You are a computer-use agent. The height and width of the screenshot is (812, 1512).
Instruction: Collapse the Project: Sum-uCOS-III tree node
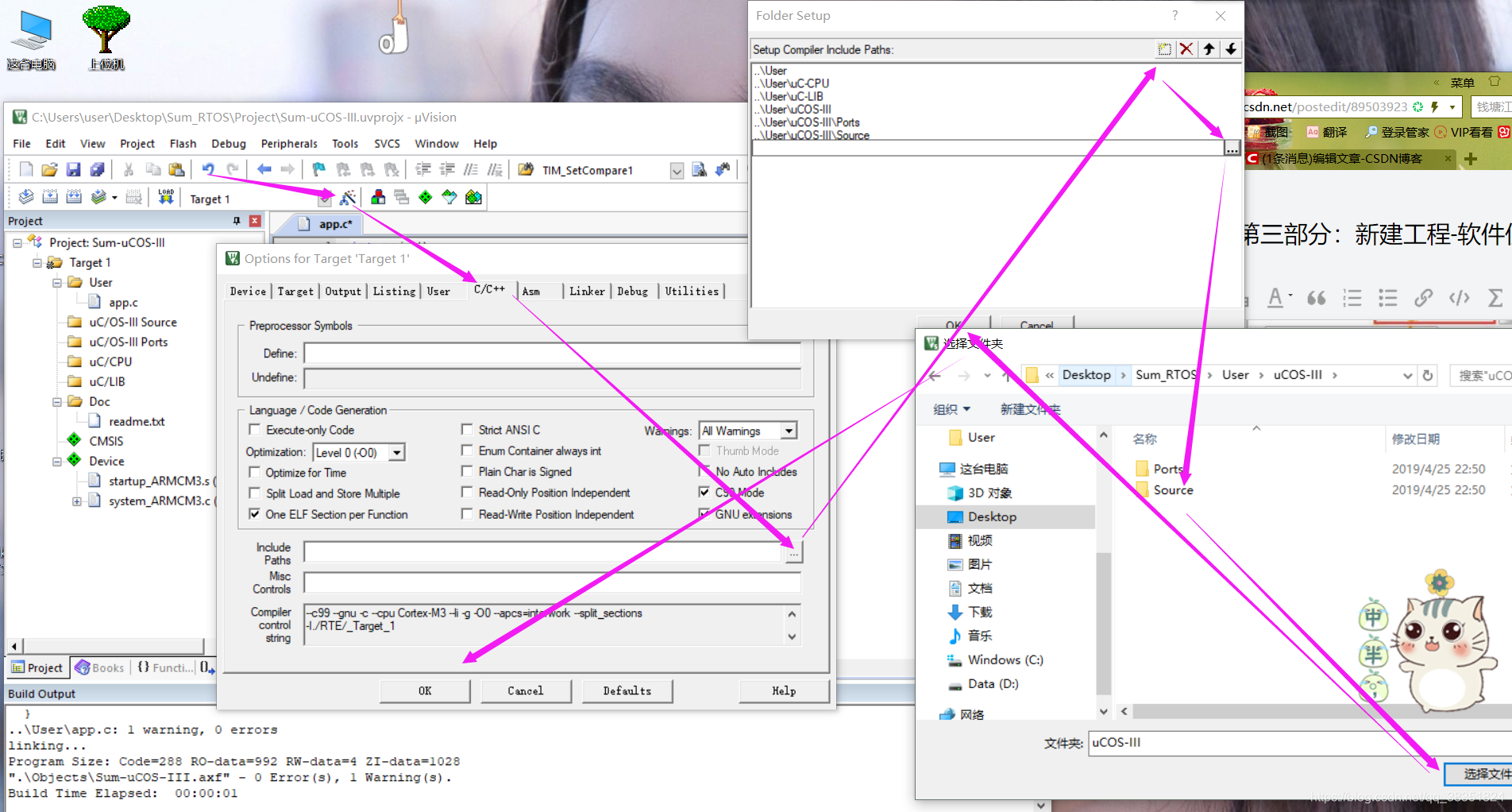17,242
